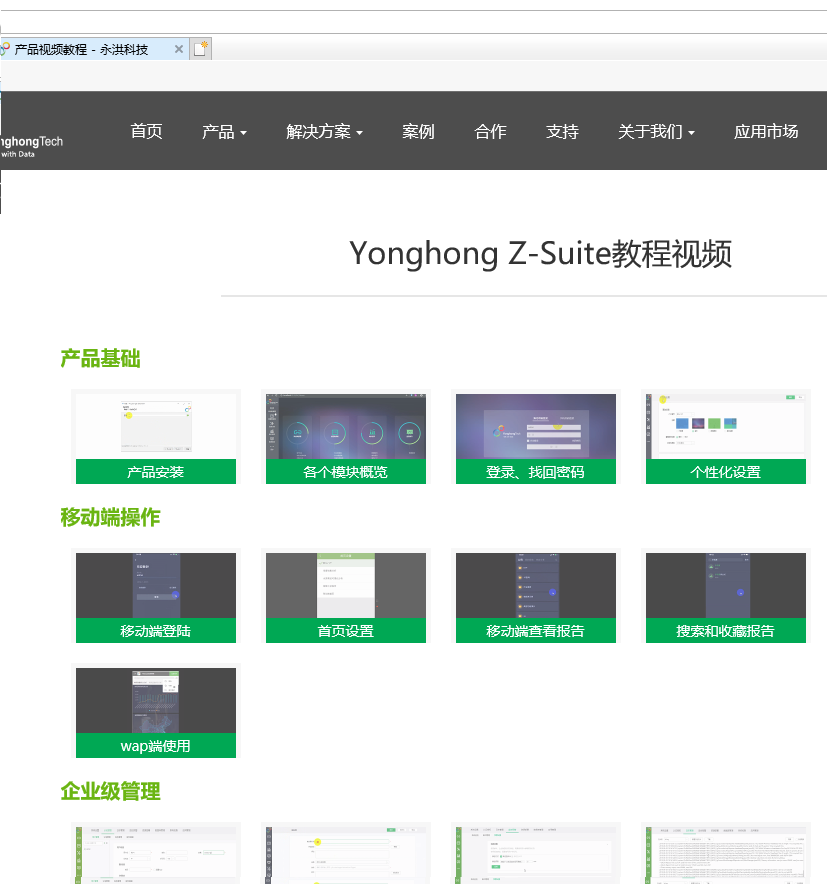Expand the 产品 dropdown menu
The width and height of the screenshot is (828, 884).
tap(224, 132)
